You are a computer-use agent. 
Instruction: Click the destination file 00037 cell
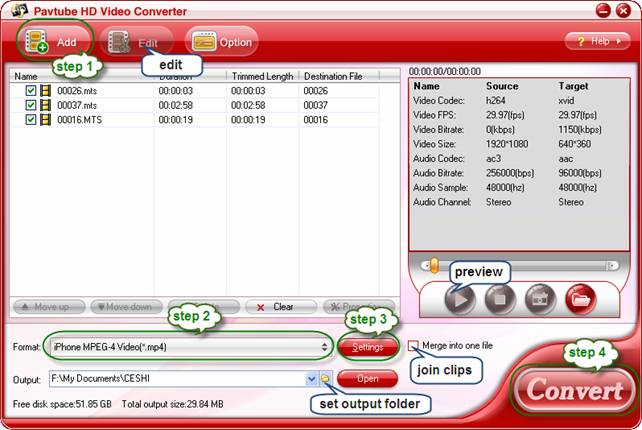(x=316, y=106)
